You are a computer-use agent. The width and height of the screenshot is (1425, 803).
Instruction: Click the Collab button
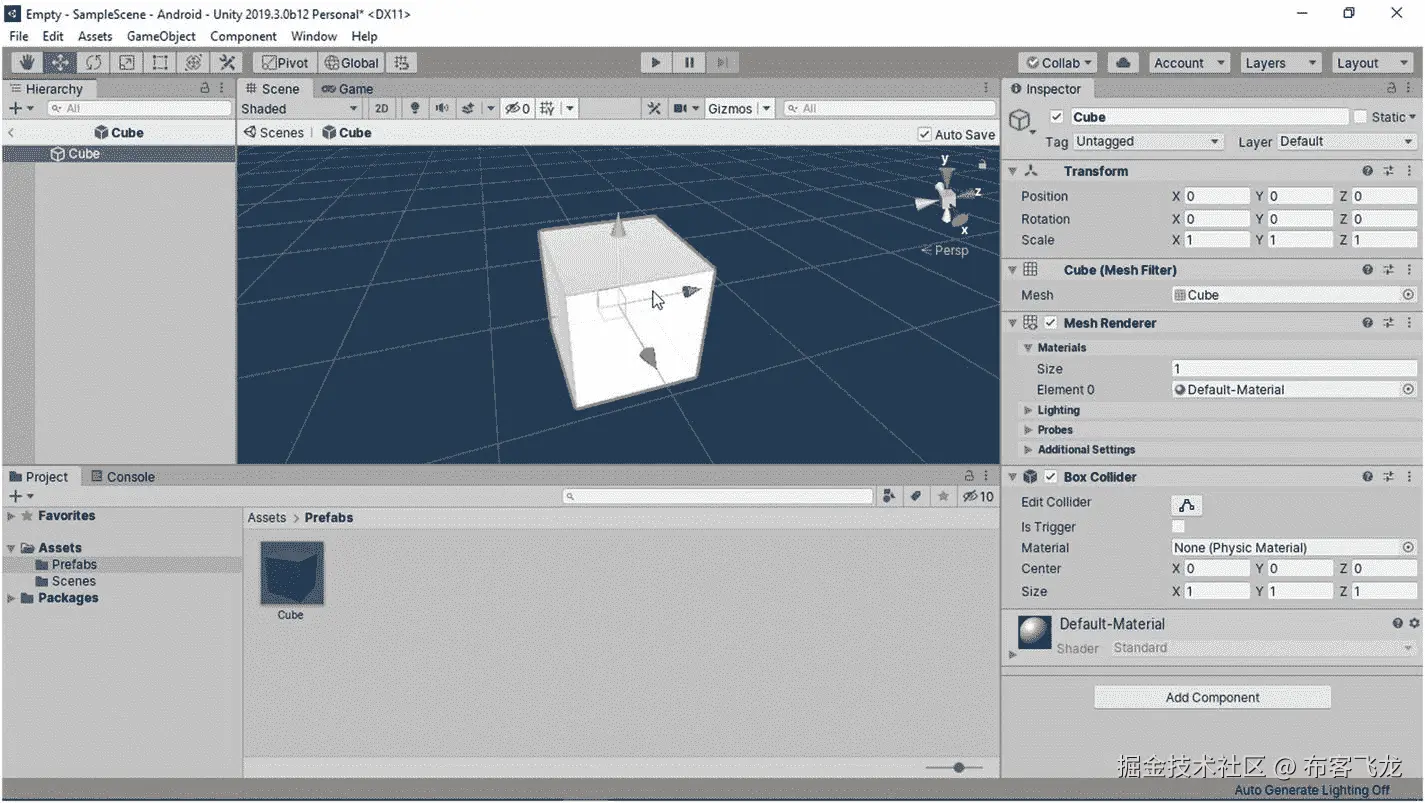[1057, 62]
